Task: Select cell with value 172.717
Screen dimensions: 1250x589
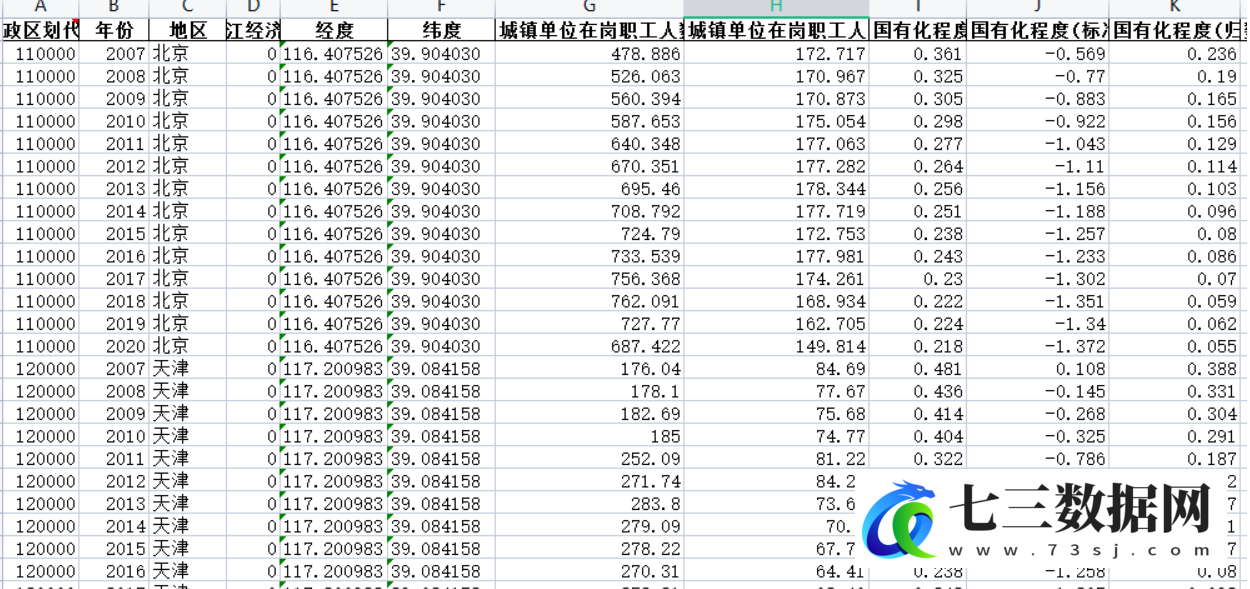Action: click(x=776, y=54)
